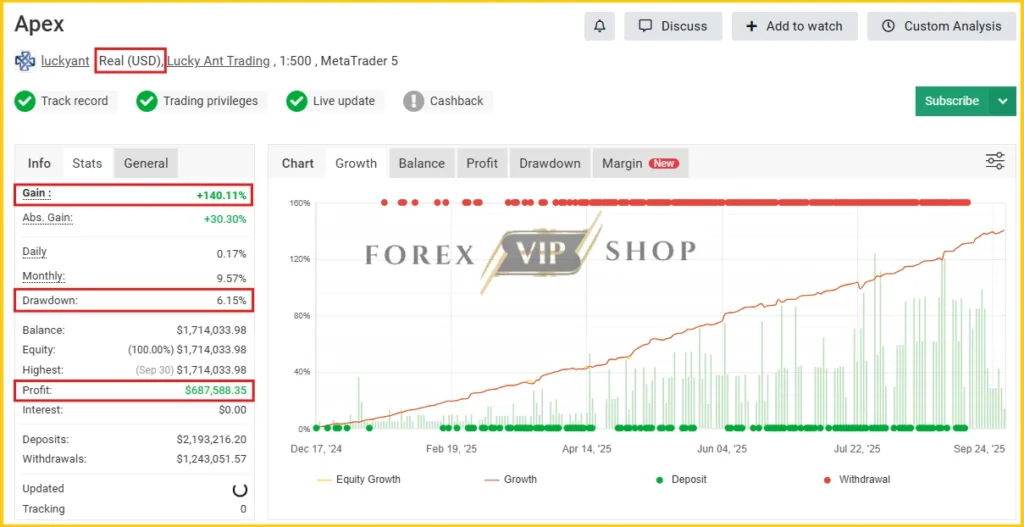Click the Monthly label
Image resolution: width=1024 pixels, height=527 pixels.
pos(43,277)
